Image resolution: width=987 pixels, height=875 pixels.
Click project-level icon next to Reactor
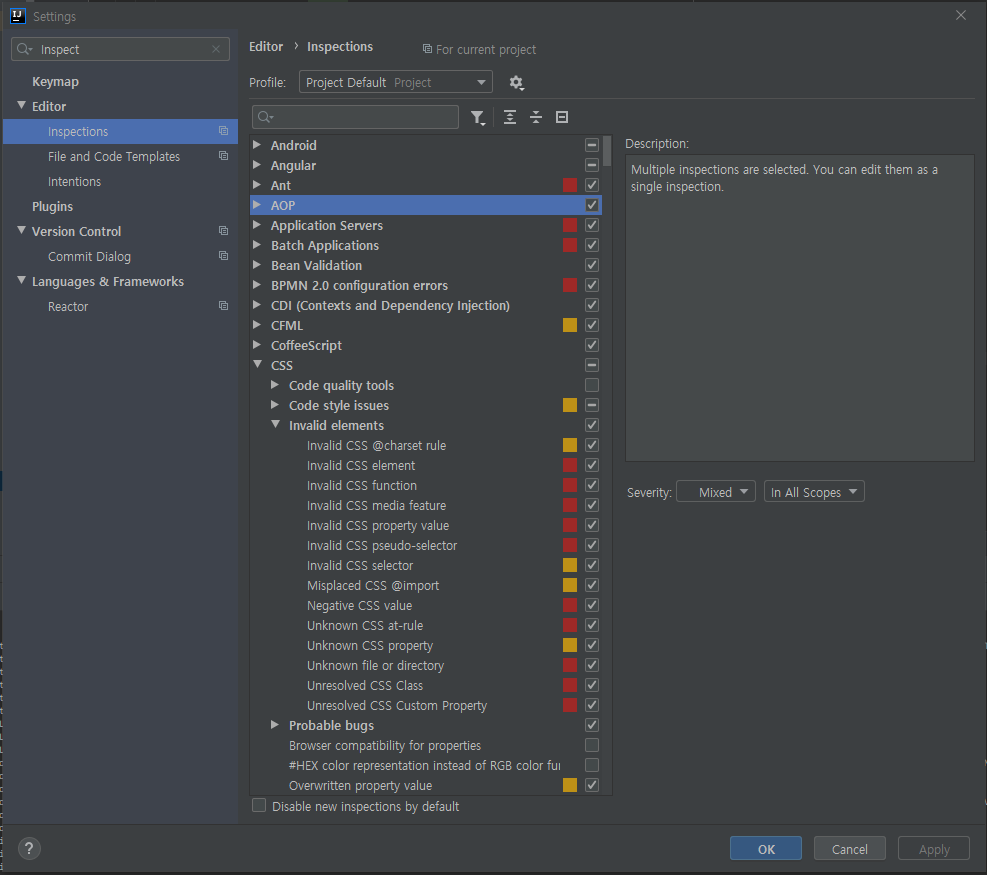(x=223, y=306)
